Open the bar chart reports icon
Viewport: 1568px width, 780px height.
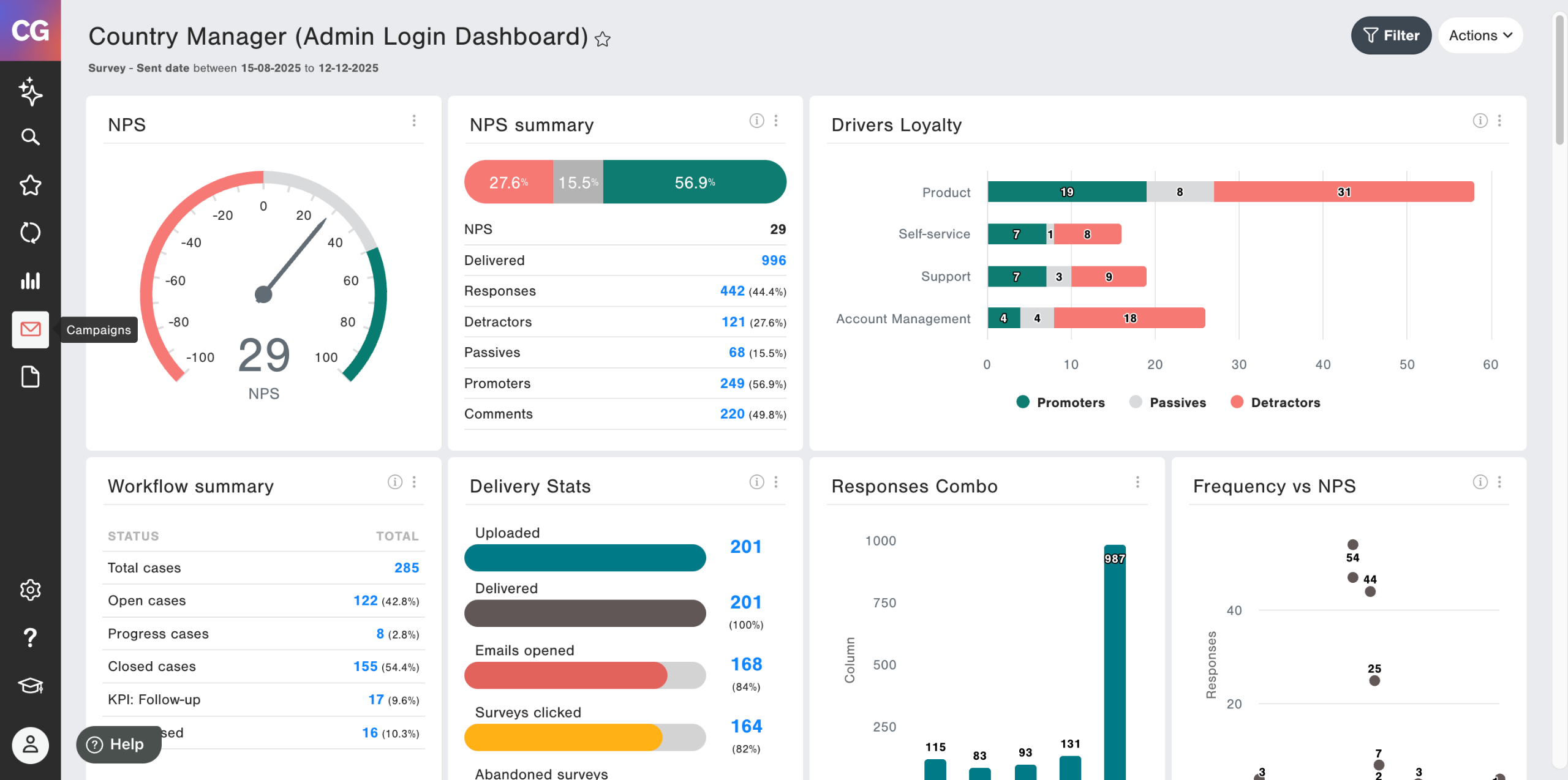[x=30, y=281]
